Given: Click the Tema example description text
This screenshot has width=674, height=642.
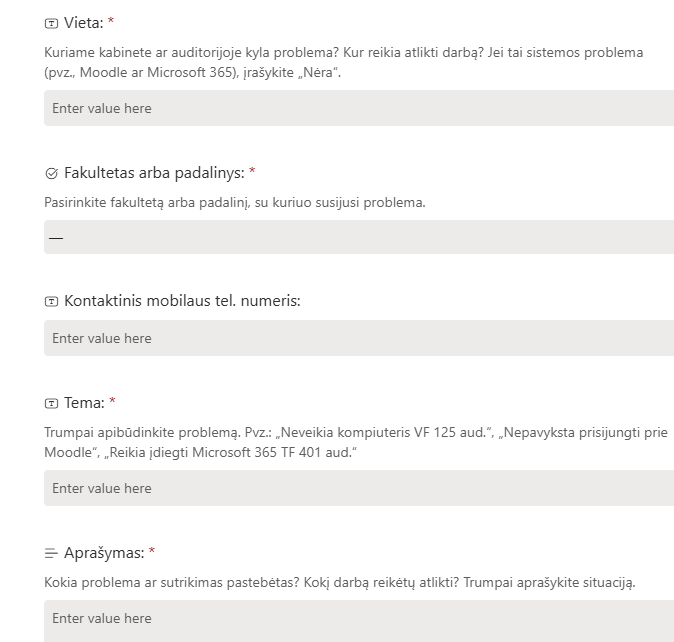Looking at the screenshot, I should point(356,442).
